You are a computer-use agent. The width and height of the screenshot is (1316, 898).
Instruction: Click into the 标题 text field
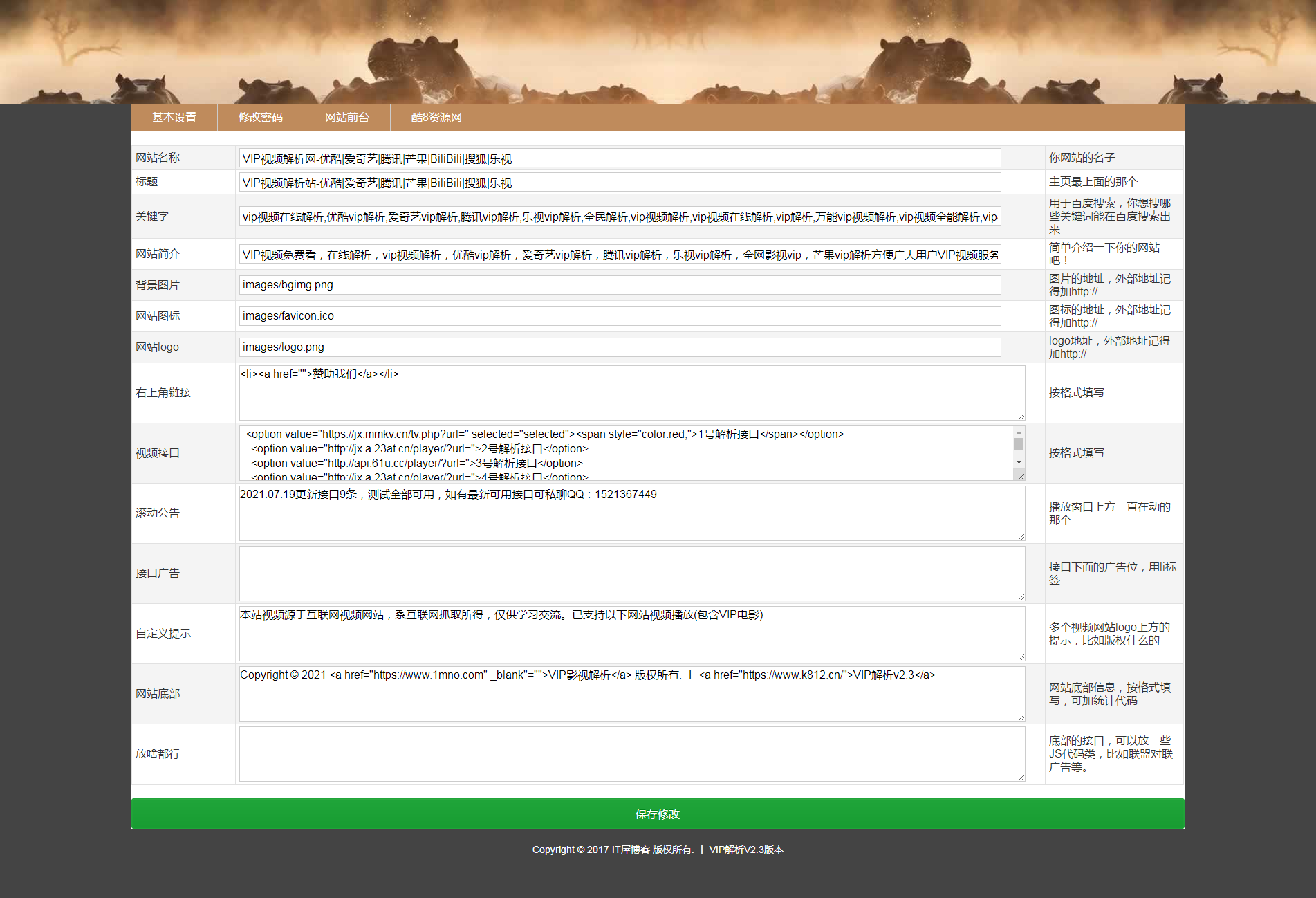coord(620,183)
